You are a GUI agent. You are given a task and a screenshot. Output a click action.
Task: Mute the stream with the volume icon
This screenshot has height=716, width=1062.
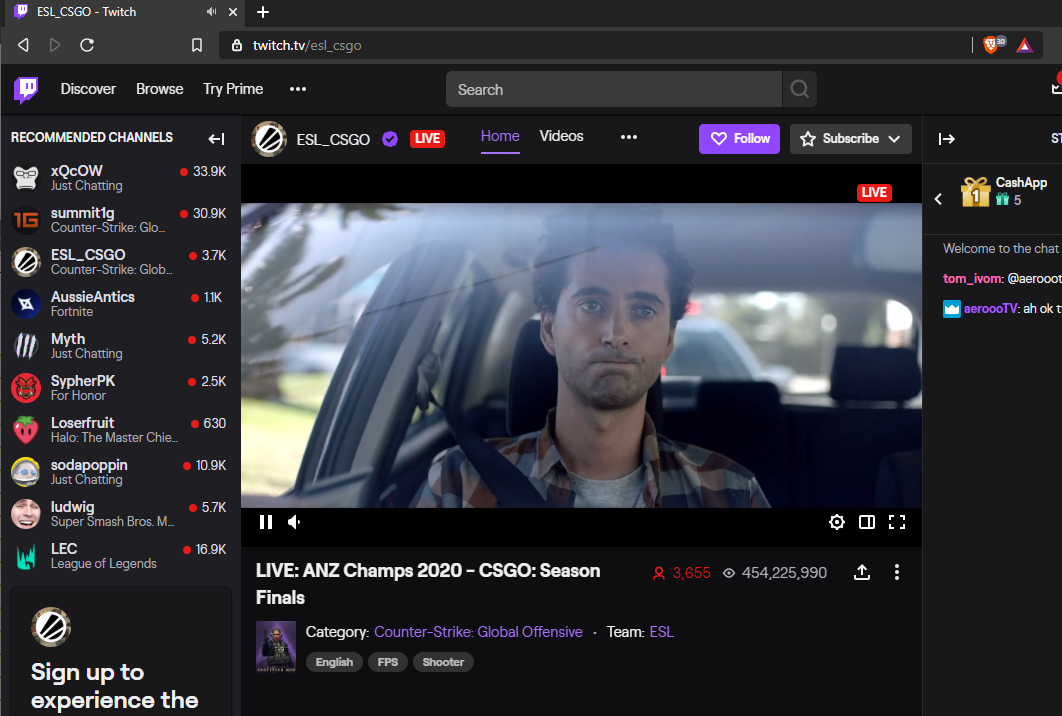295,522
